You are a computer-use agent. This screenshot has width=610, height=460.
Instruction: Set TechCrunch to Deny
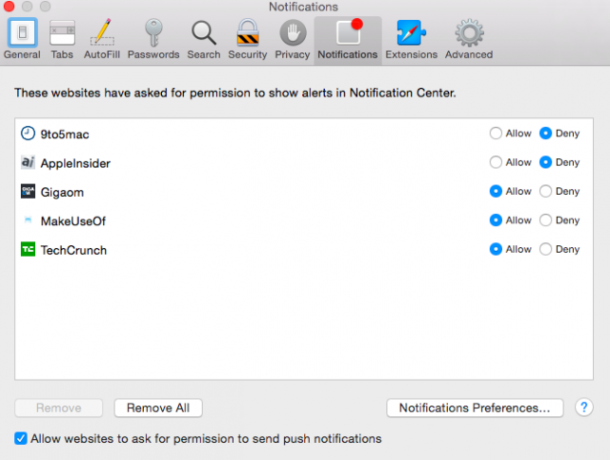tap(545, 249)
